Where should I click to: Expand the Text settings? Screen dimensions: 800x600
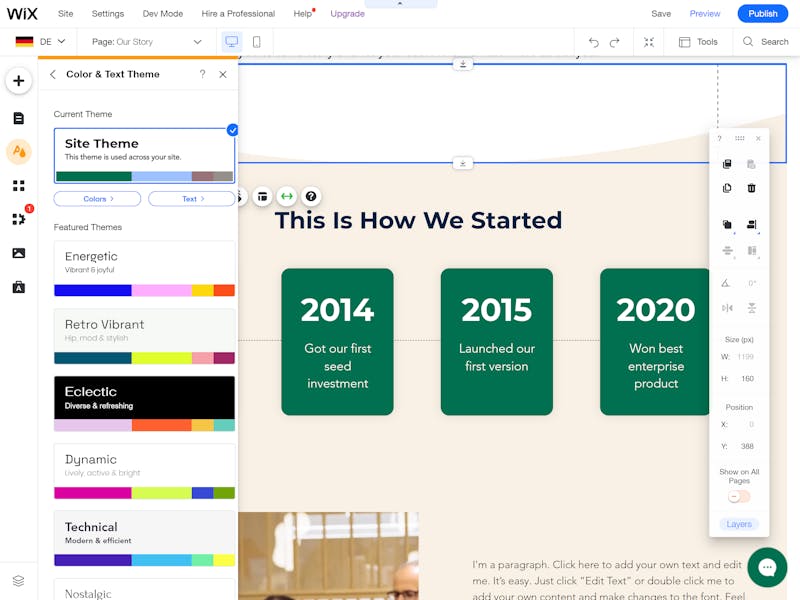pyautogui.click(x=192, y=199)
